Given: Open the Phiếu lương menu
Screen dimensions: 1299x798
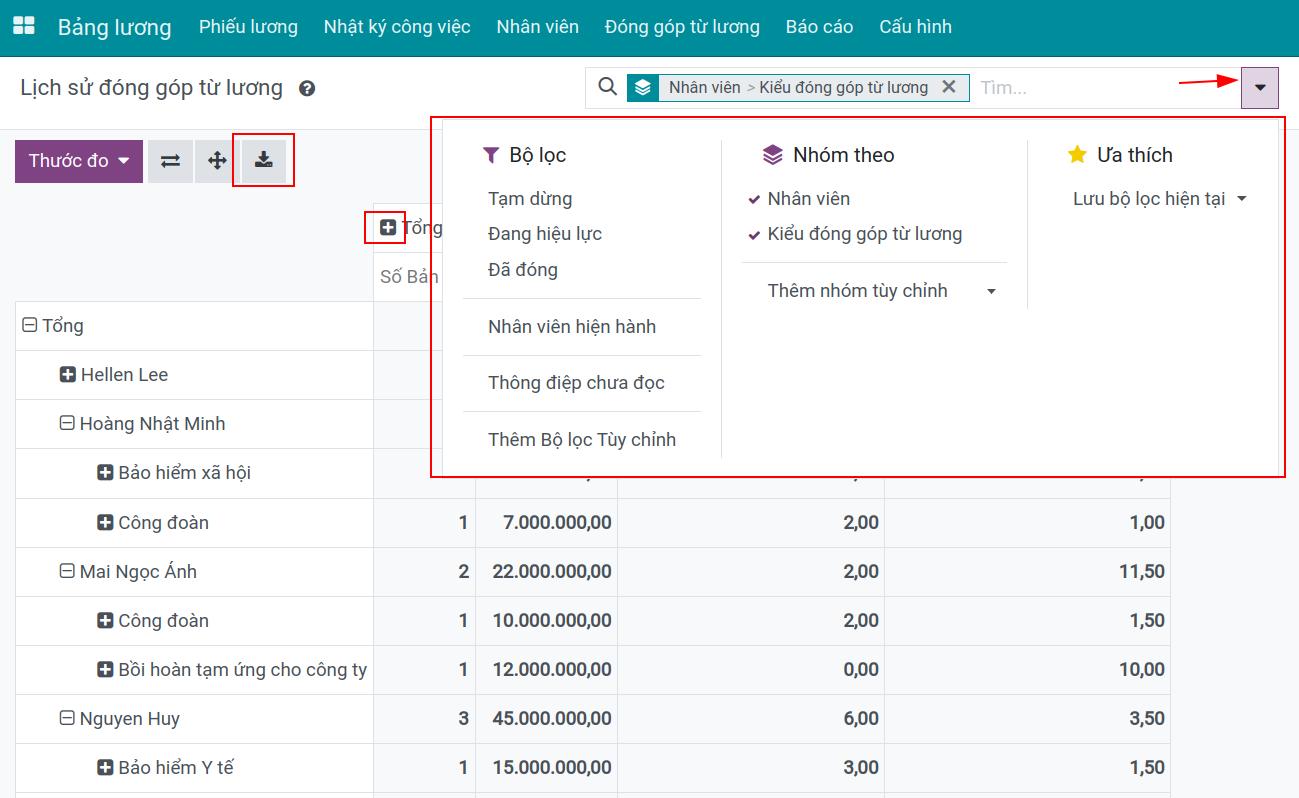Looking at the screenshot, I should (x=248, y=27).
